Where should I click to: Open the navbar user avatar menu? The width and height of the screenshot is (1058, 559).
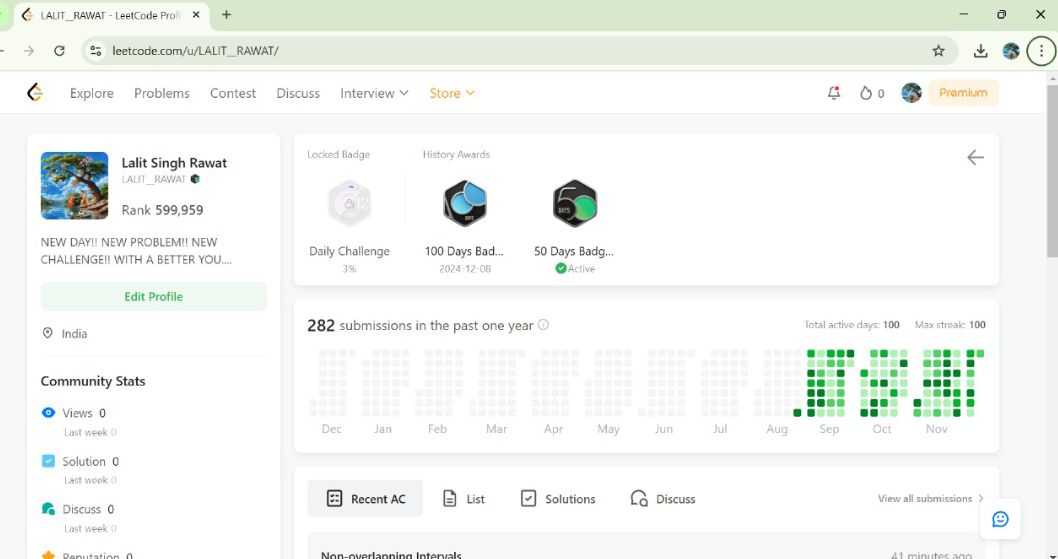912,93
